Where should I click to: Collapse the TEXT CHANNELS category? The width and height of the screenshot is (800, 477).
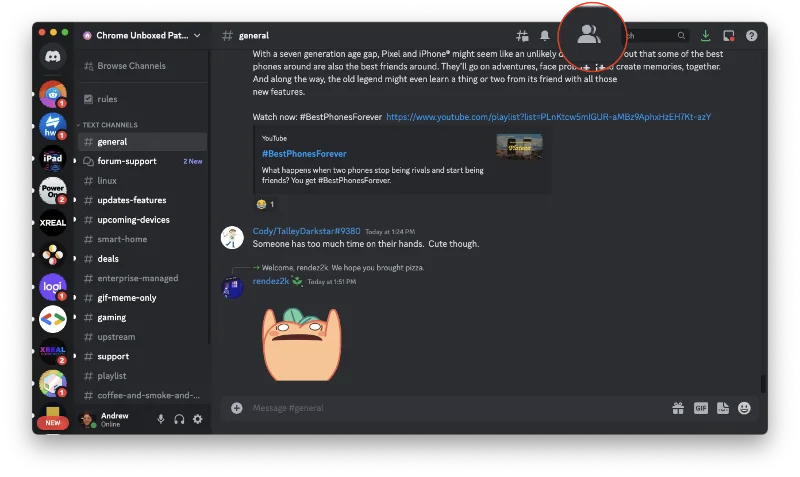[108, 125]
